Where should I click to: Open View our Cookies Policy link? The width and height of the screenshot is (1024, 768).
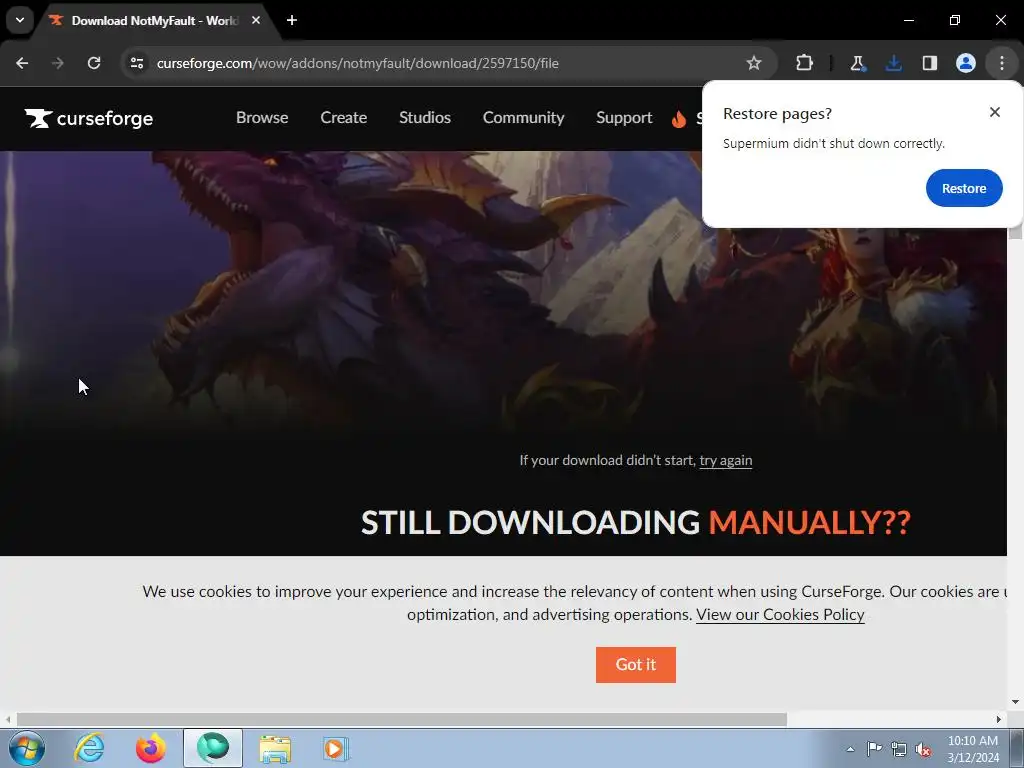point(780,615)
